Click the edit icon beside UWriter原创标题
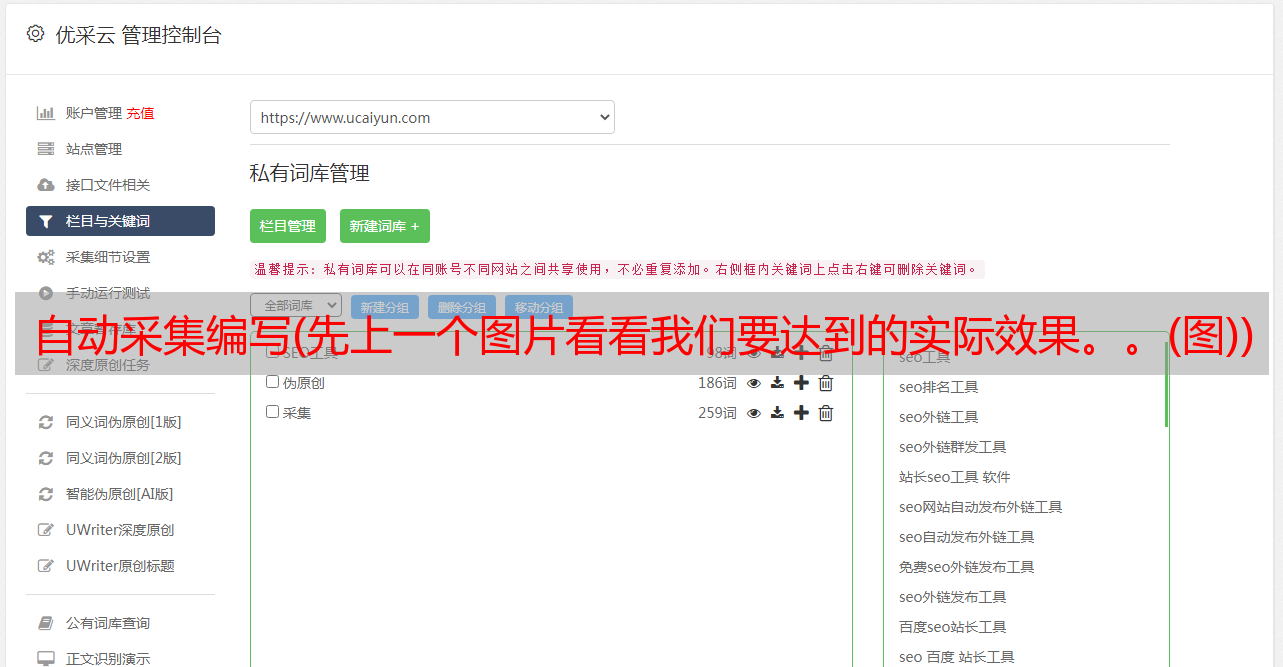Image resolution: width=1283 pixels, height=667 pixels. (46, 566)
